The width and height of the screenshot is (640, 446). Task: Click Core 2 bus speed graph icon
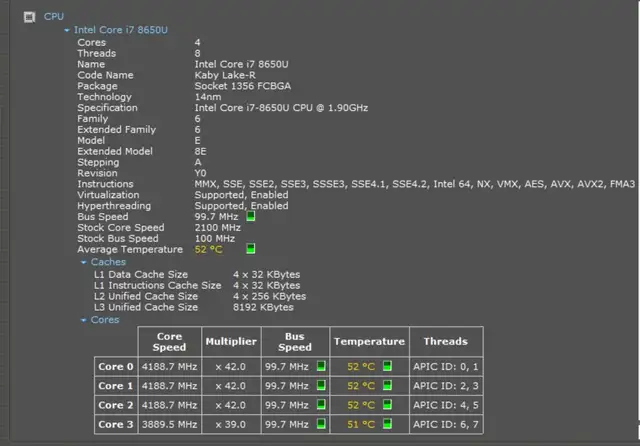(x=321, y=404)
